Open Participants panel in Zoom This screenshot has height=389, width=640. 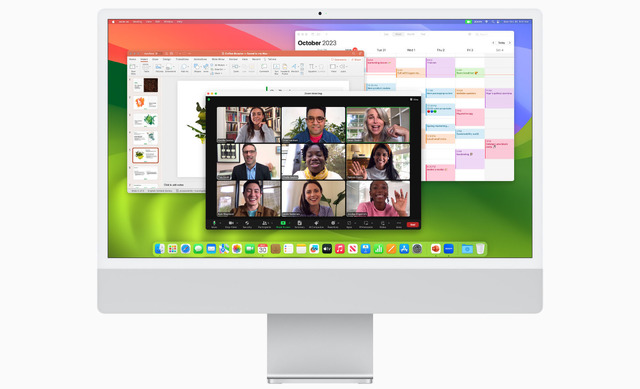[264, 224]
